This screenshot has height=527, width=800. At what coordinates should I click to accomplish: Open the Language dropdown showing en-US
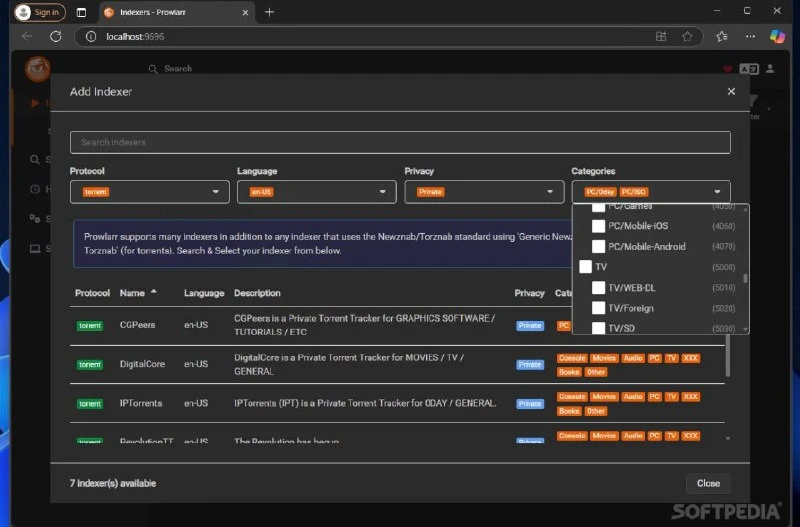click(316, 192)
